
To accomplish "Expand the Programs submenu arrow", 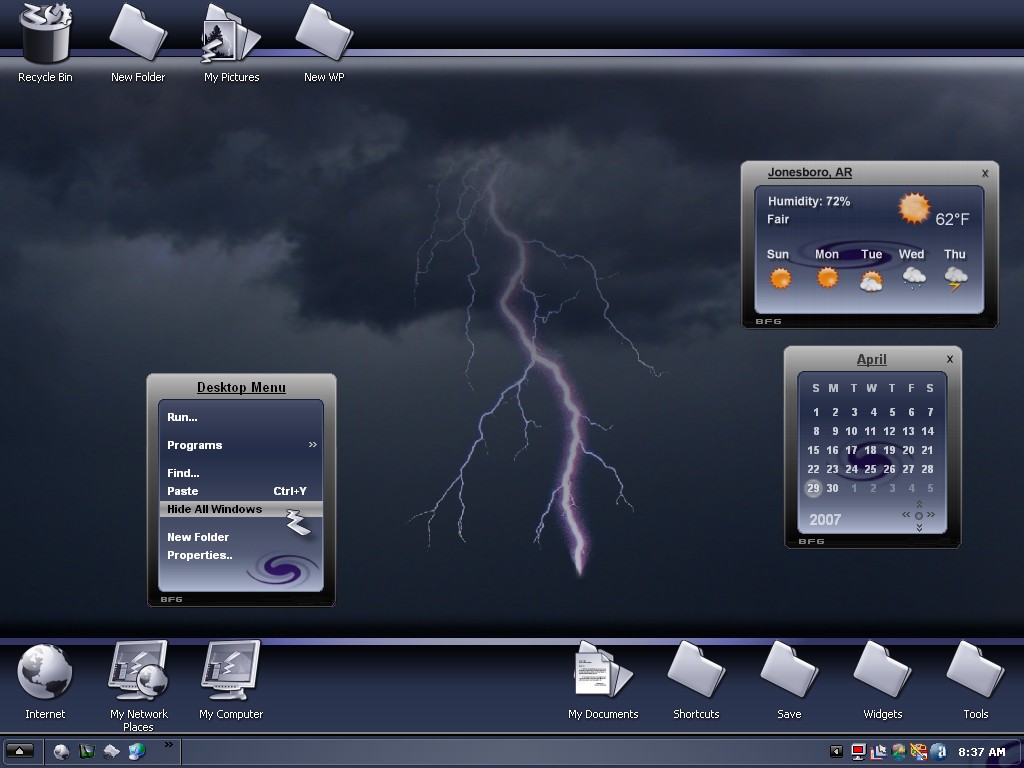I will pyautogui.click(x=313, y=445).
